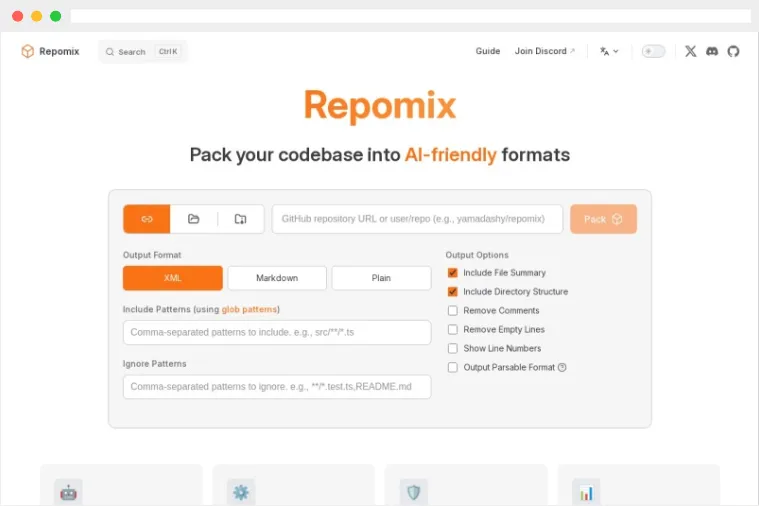Follow the Join Discord link
The height and width of the screenshot is (506, 759).
click(x=545, y=51)
